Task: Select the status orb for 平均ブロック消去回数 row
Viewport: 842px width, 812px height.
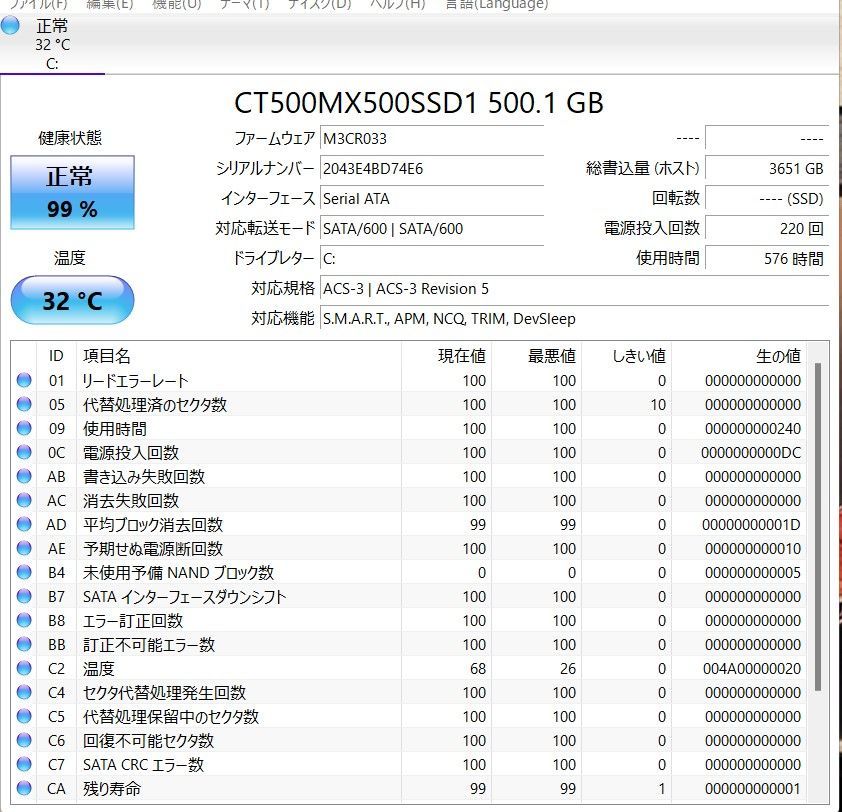Action: pyautogui.click(x=24, y=524)
